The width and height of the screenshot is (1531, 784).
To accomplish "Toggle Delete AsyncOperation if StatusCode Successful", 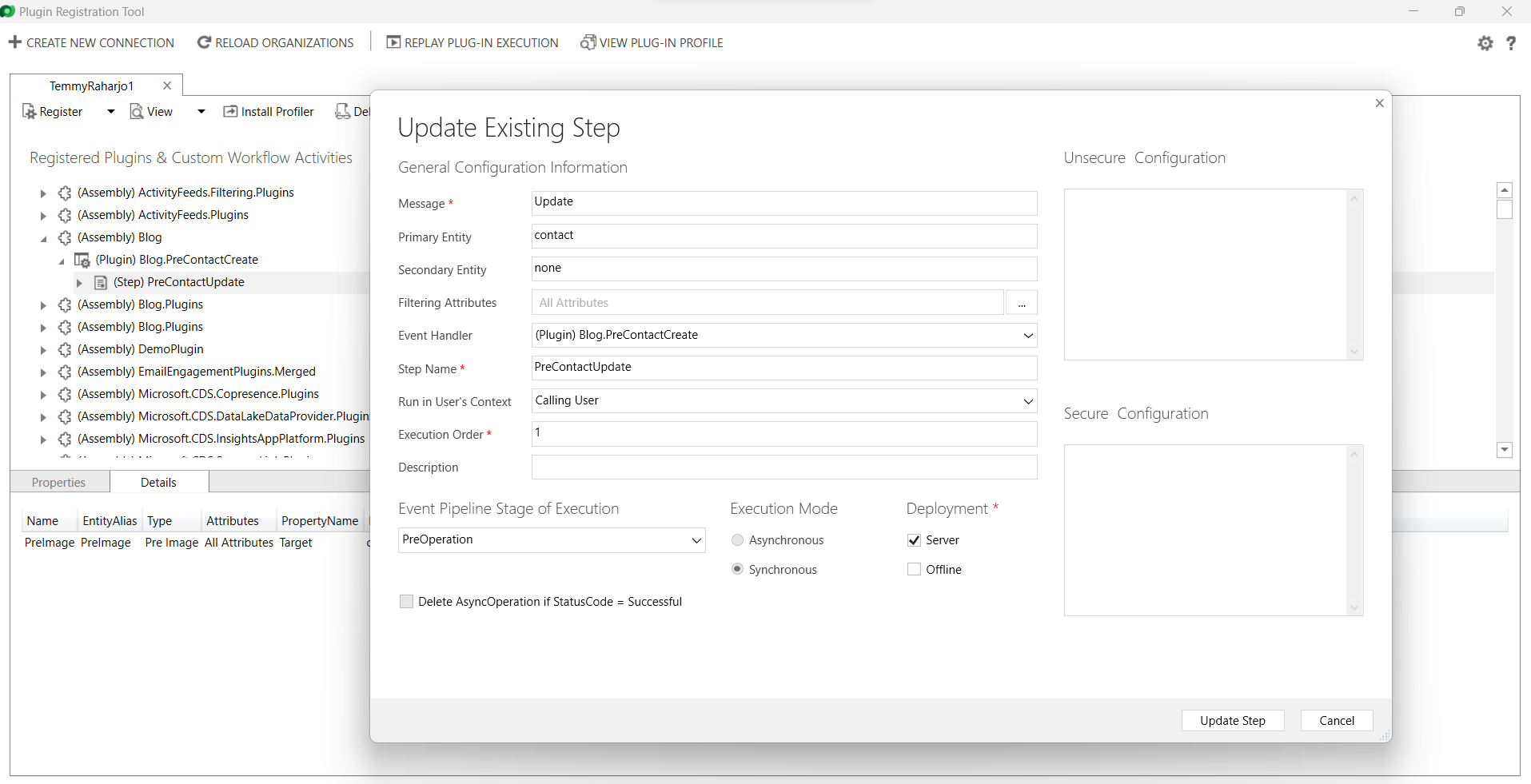I will coord(406,602).
